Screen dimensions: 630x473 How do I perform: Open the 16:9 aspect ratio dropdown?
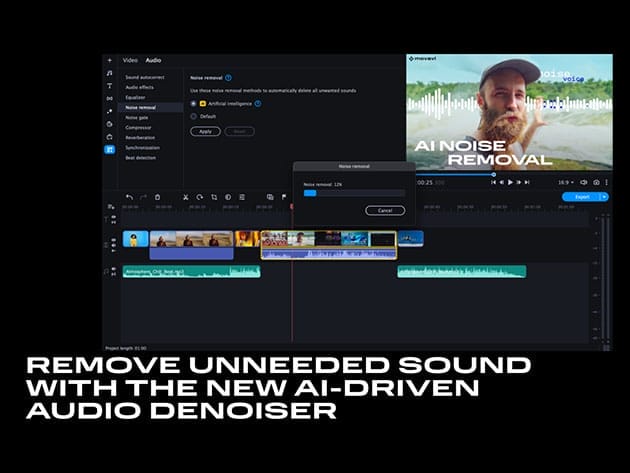tap(565, 183)
